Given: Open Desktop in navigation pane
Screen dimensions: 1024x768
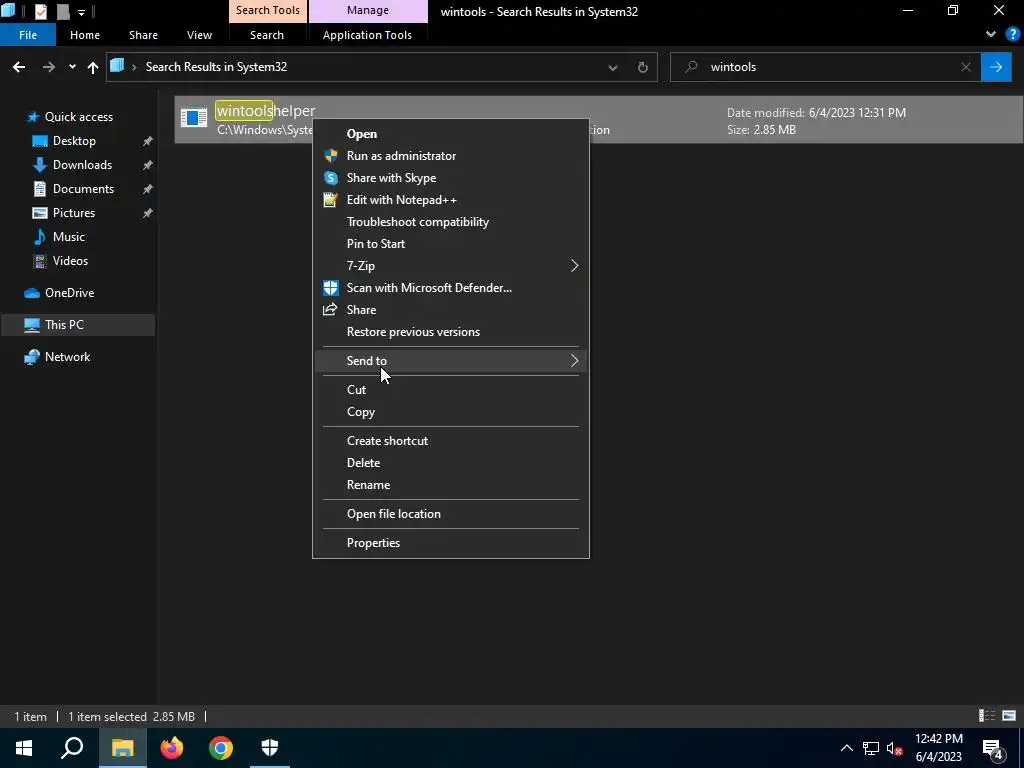Looking at the screenshot, I should [74, 141].
